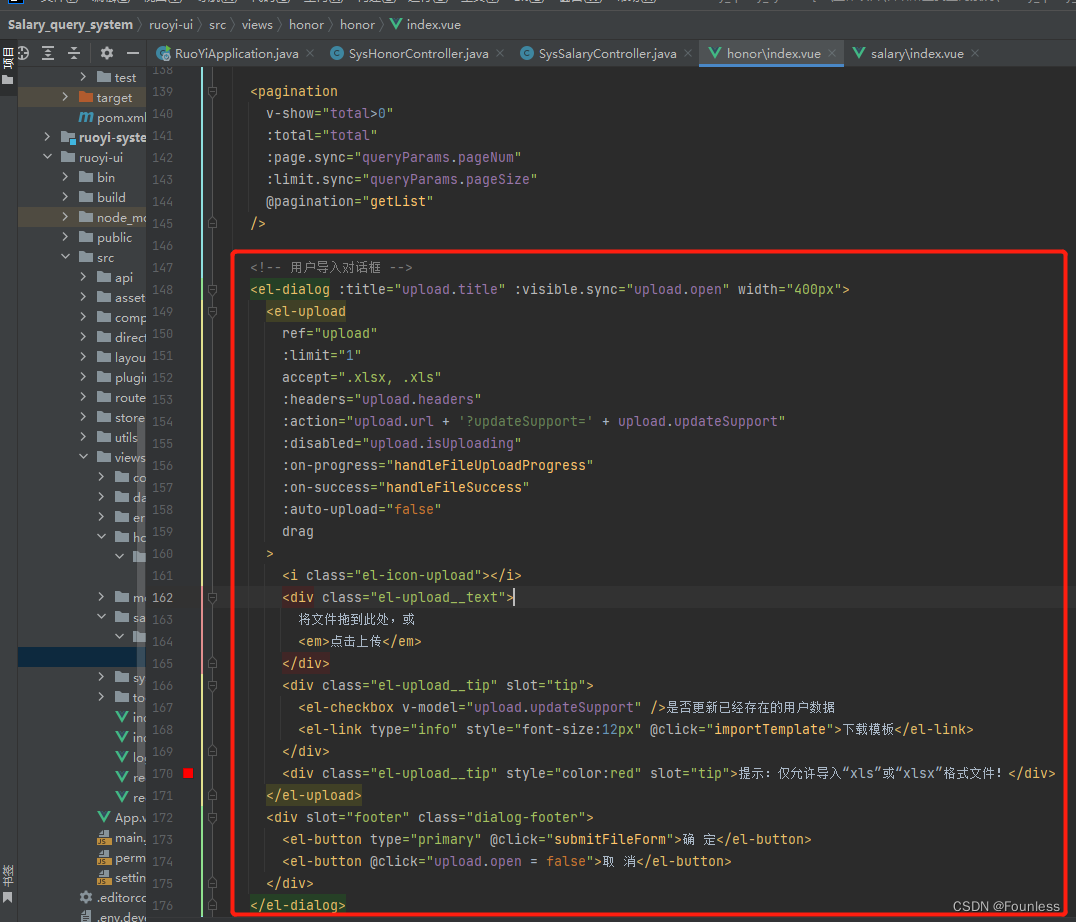Screen dimensions: 1076x922
Task: Collapse the ruoyi-ui folder chevron
Action: pos(47,156)
